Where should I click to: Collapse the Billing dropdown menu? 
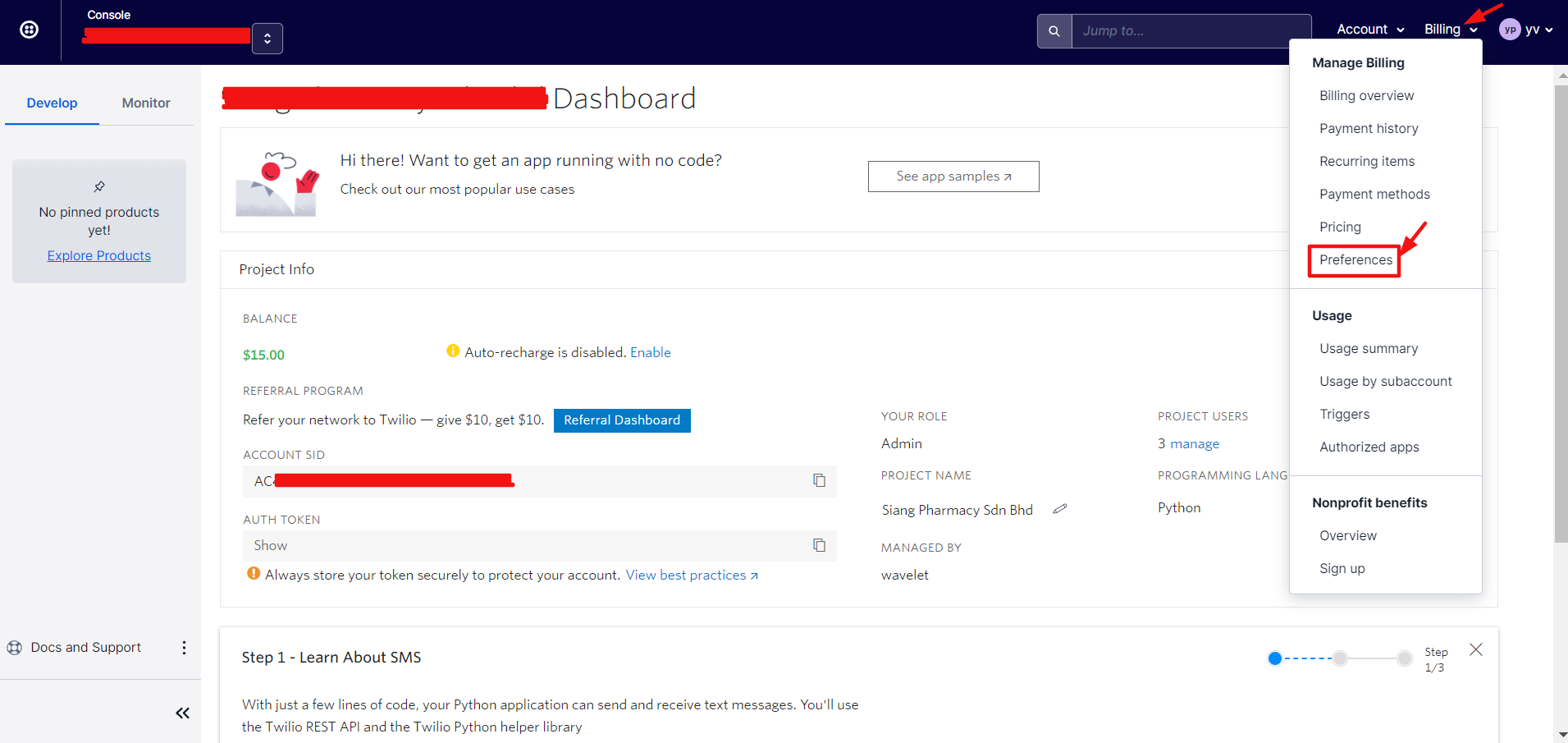pos(1451,30)
